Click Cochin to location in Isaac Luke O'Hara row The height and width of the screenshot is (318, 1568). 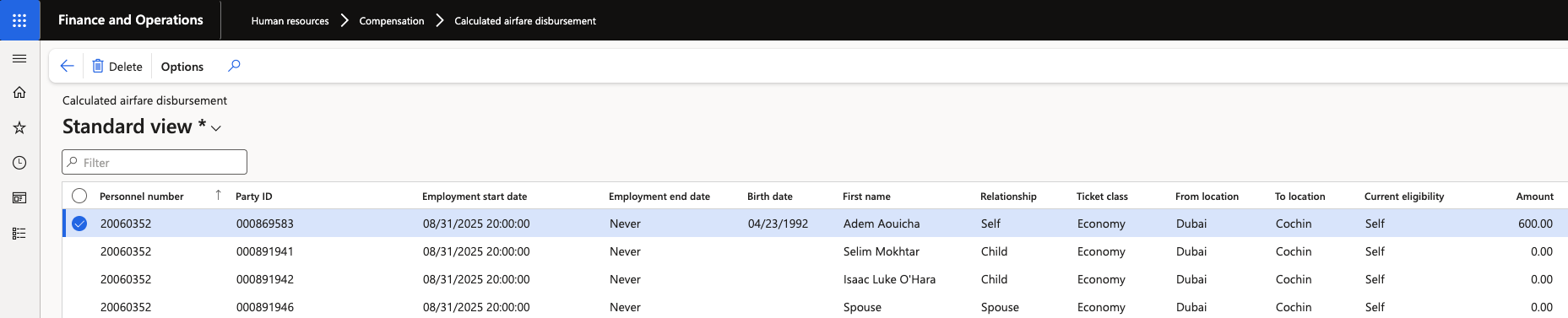click(x=1294, y=279)
